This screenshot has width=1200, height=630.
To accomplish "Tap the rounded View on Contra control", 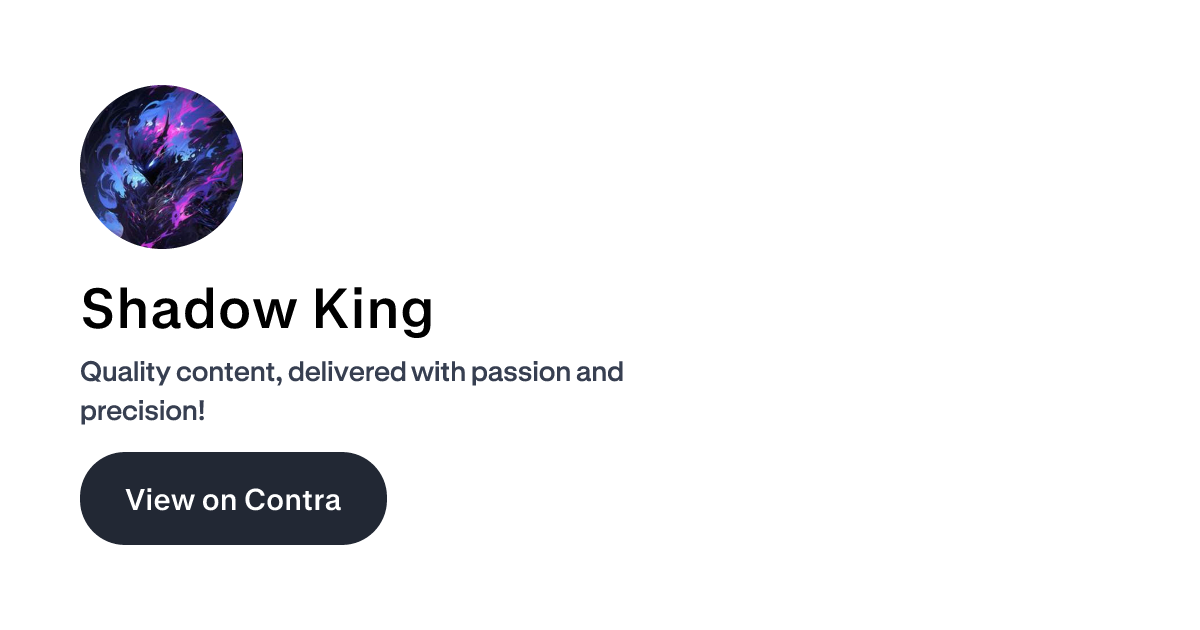I will [x=233, y=498].
